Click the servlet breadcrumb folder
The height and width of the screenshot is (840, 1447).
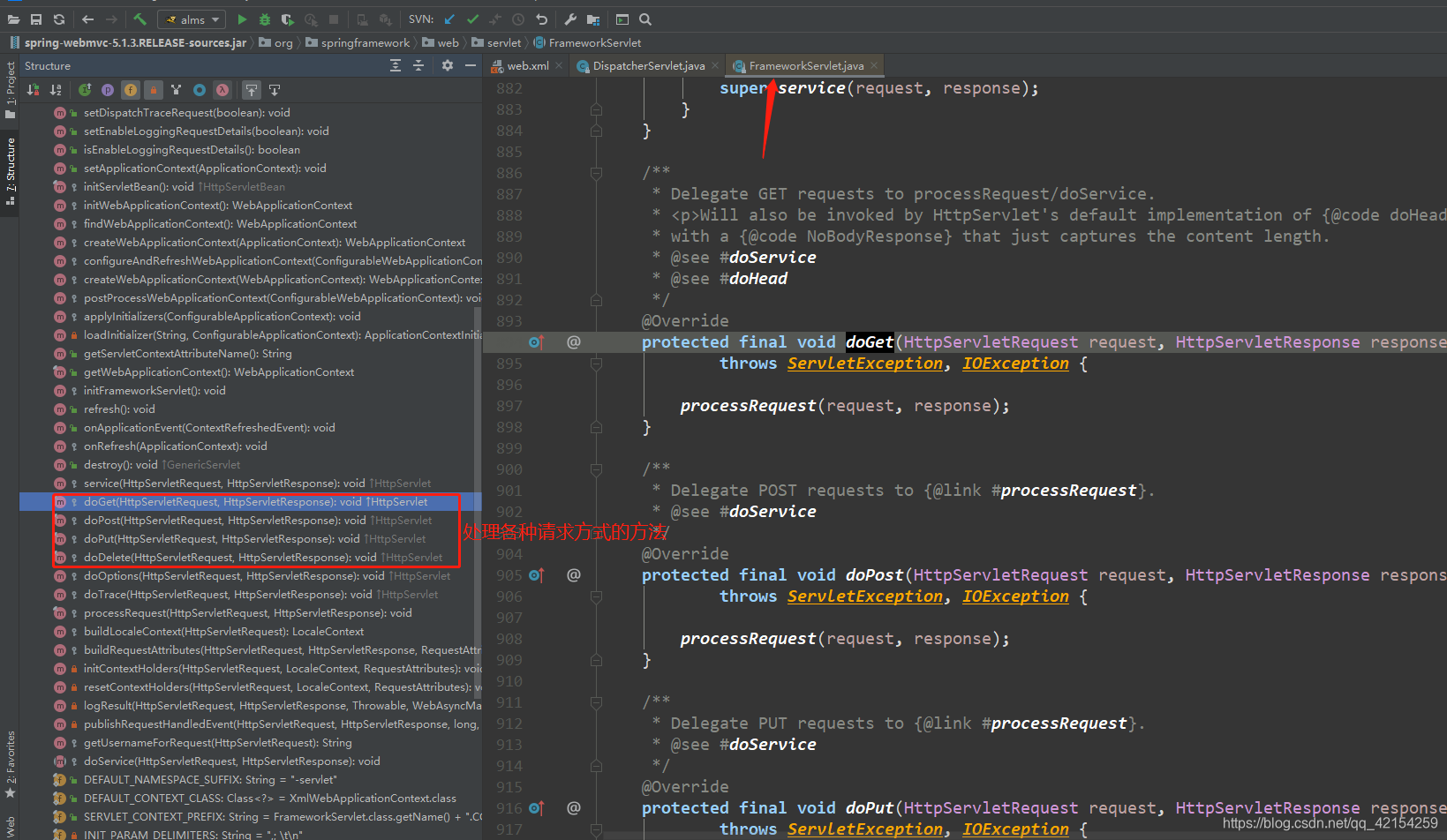[x=497, y=42]
